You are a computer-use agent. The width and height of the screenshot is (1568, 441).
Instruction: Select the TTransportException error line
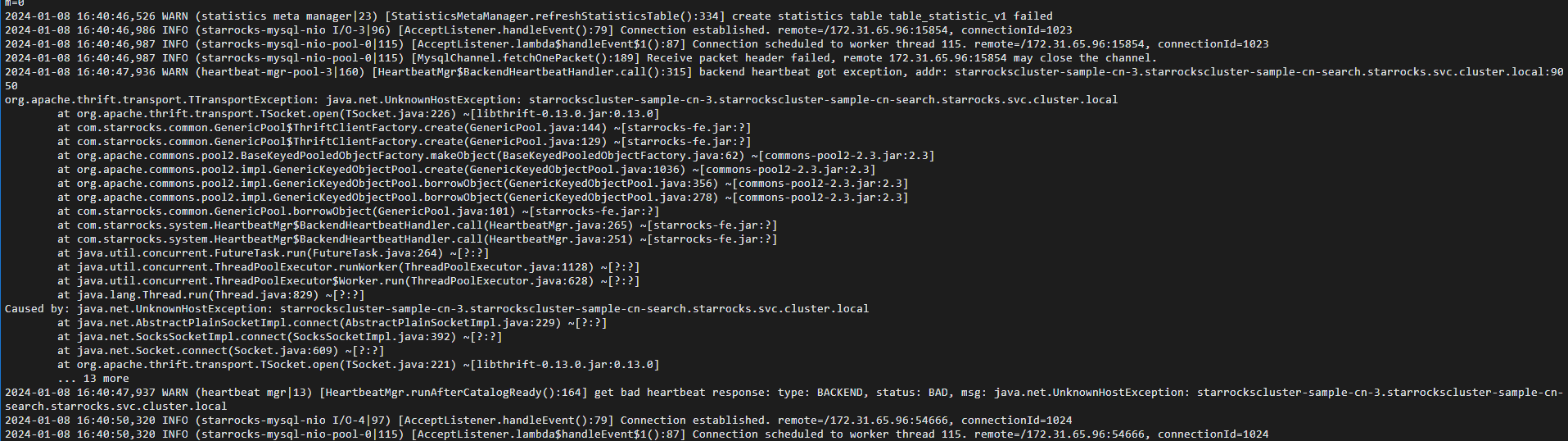pyautogui.click(x=561, y=99)
